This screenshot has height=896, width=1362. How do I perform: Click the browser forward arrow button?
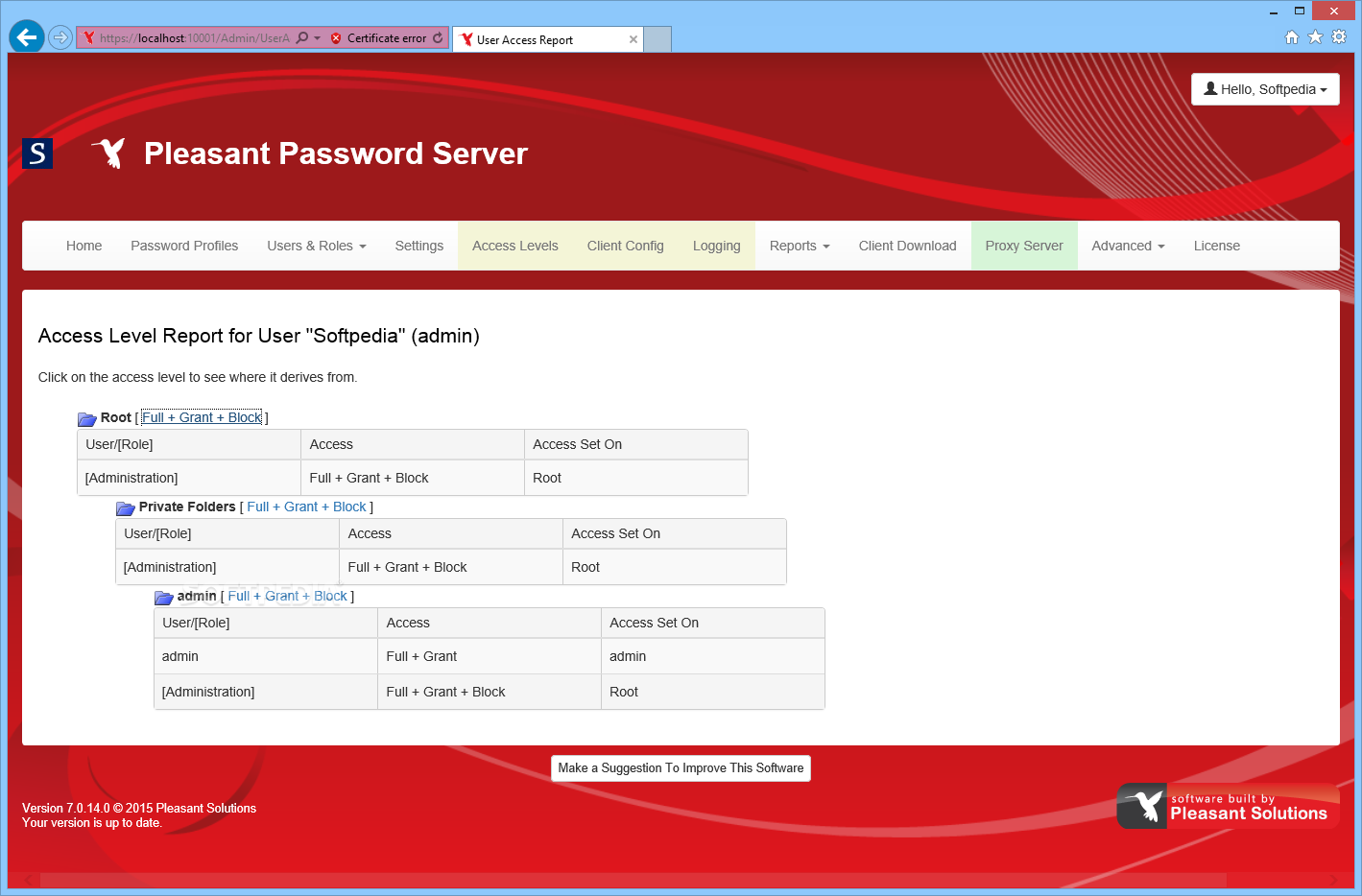tap(60, 37)
